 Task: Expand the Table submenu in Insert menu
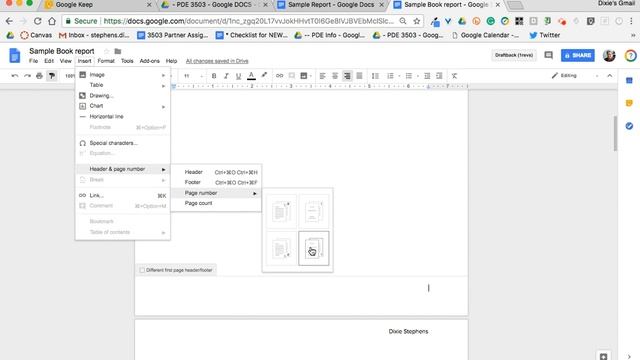[123, 85]
